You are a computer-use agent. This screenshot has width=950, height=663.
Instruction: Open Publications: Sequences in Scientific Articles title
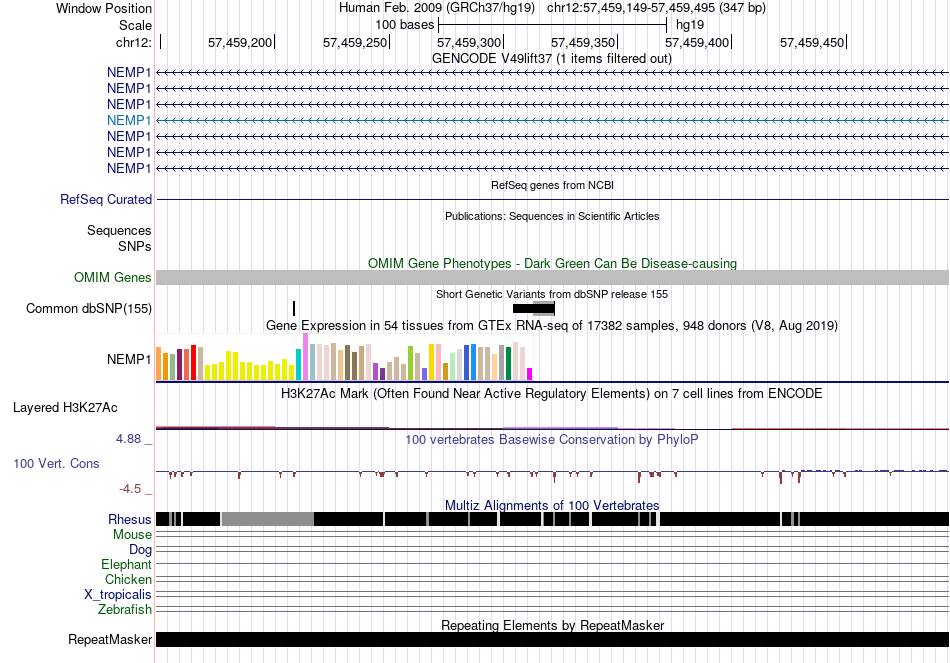[552, 216]
